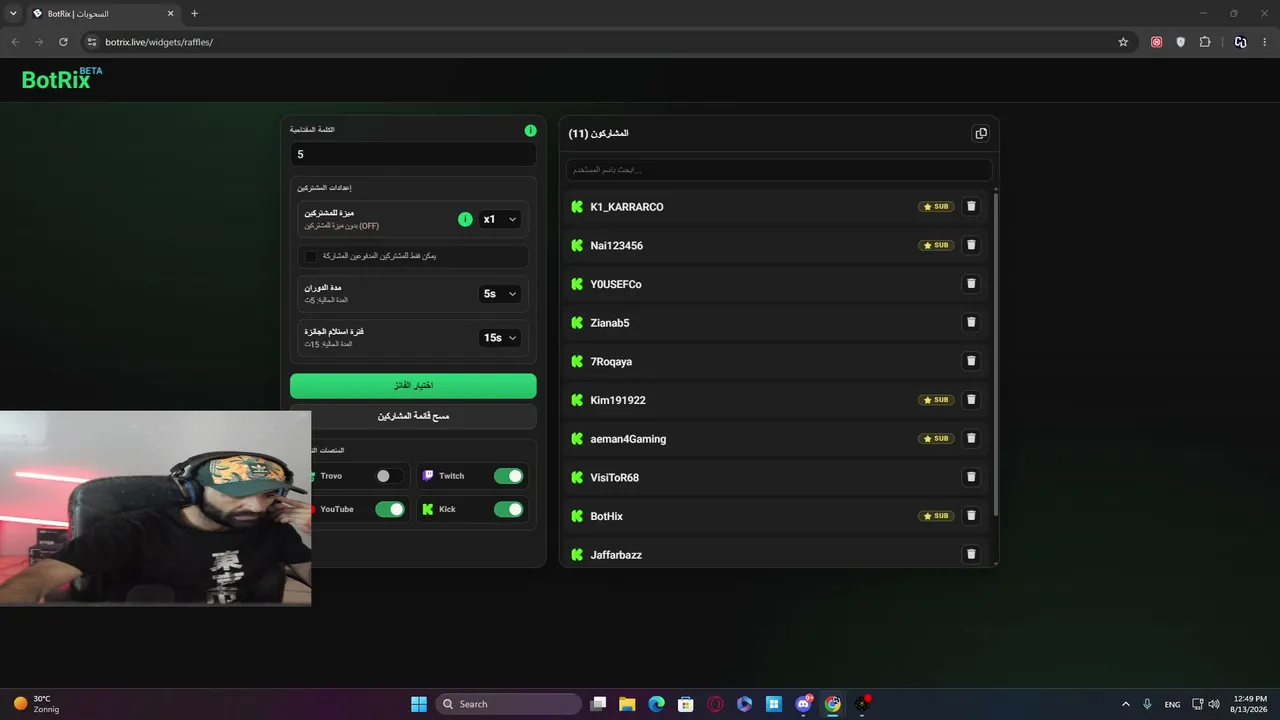The width and height of the screenshot is (1280, 720).
Task: Select participant name VisiToR68
Action: click(x=615, y=478)
